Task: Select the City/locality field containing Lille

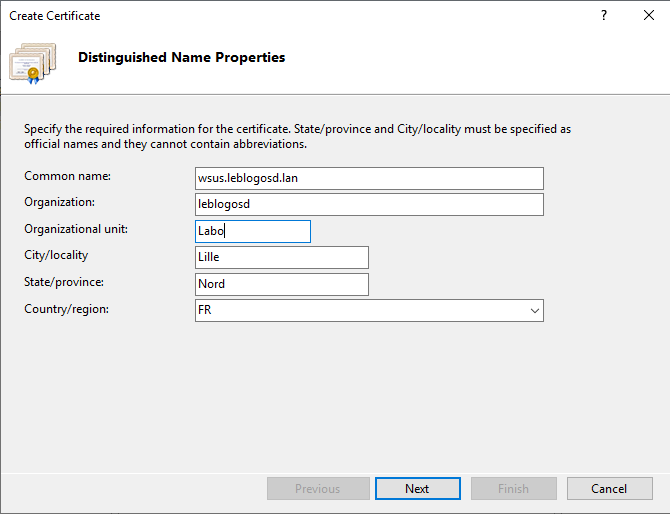Action: 282,258
